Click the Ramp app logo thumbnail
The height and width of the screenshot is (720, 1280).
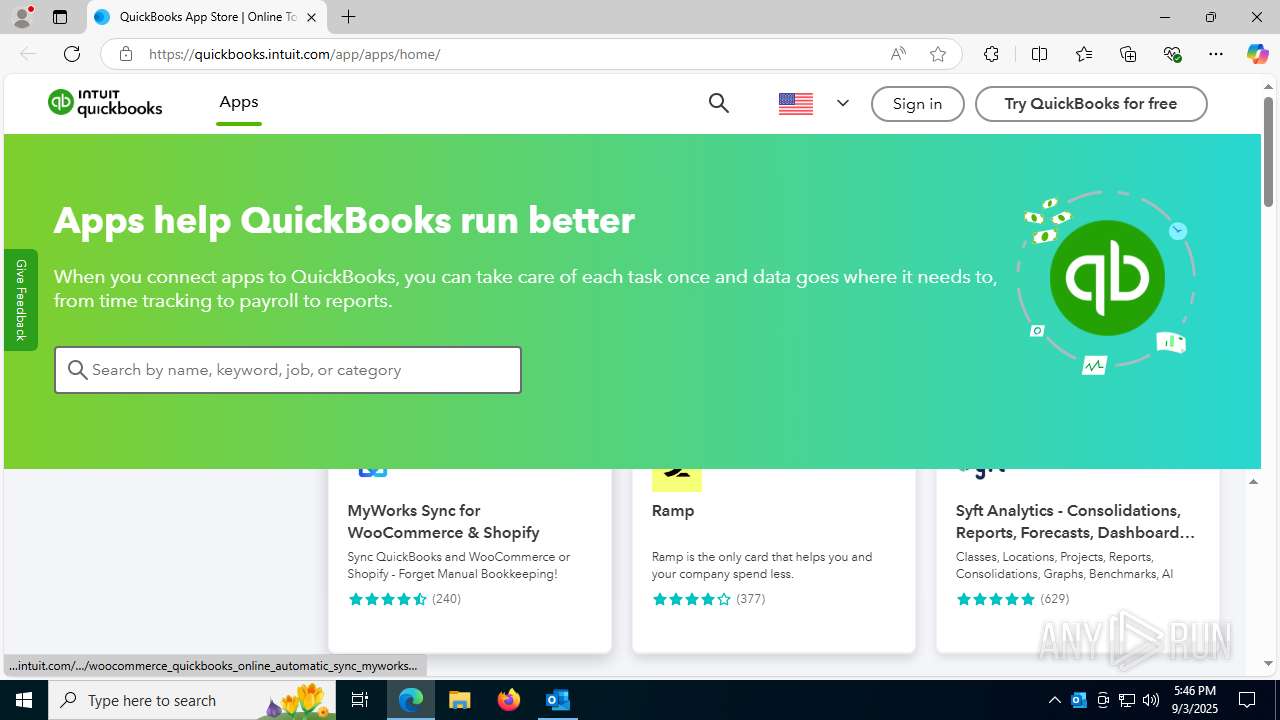[x=677, y=480]
